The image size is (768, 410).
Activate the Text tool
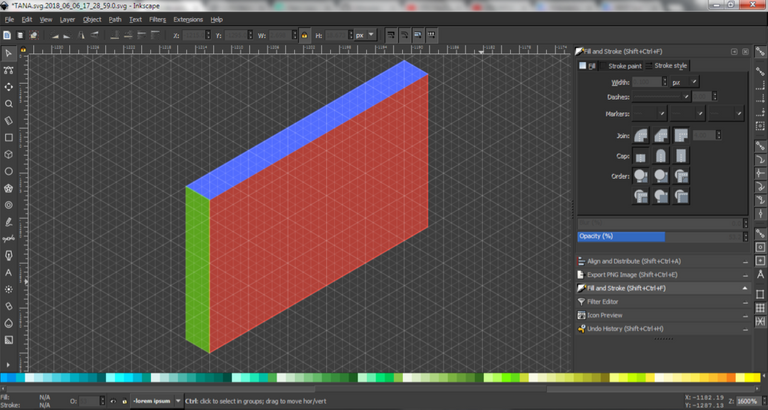9,272
